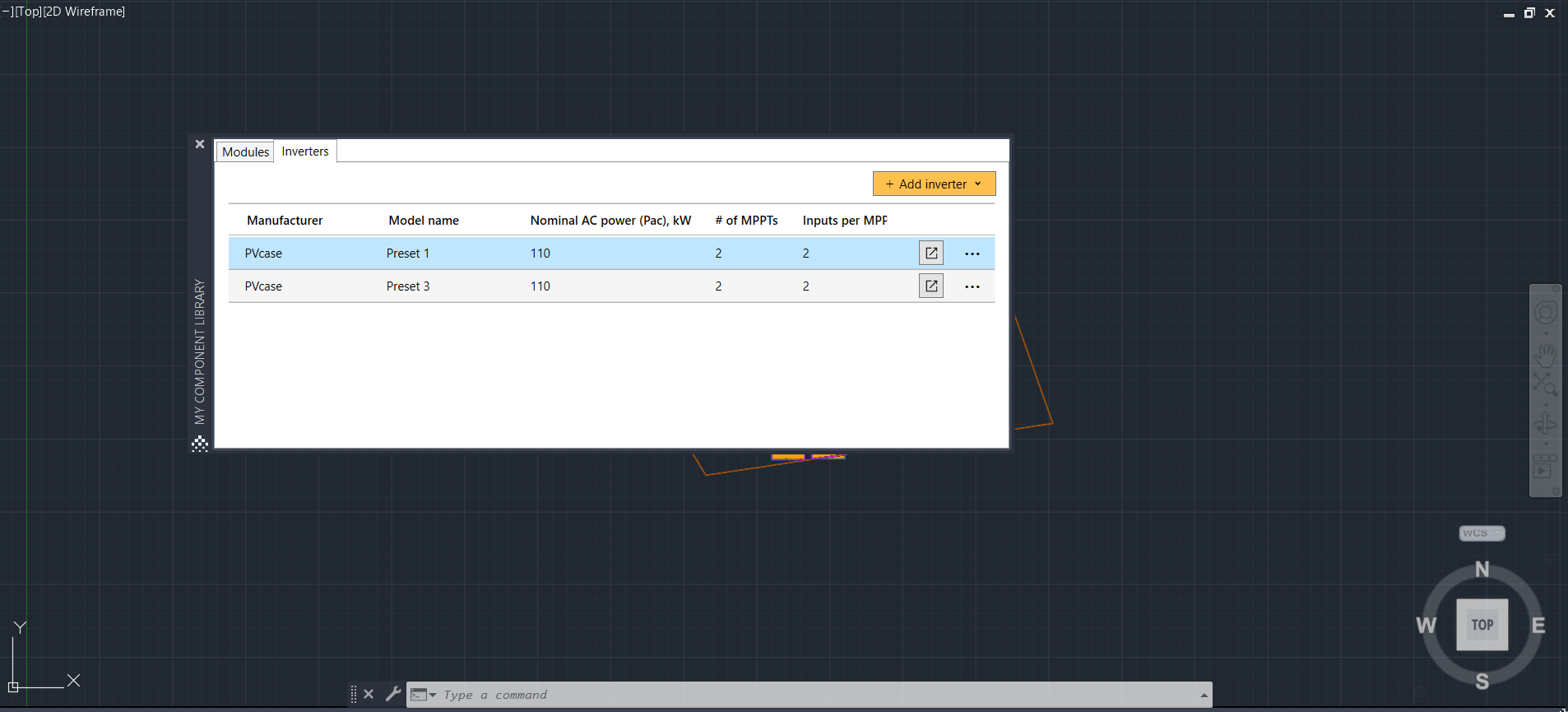The image size is (1568, 712).
Task: Select the Preset 1 model name cell
Action: 408,254
